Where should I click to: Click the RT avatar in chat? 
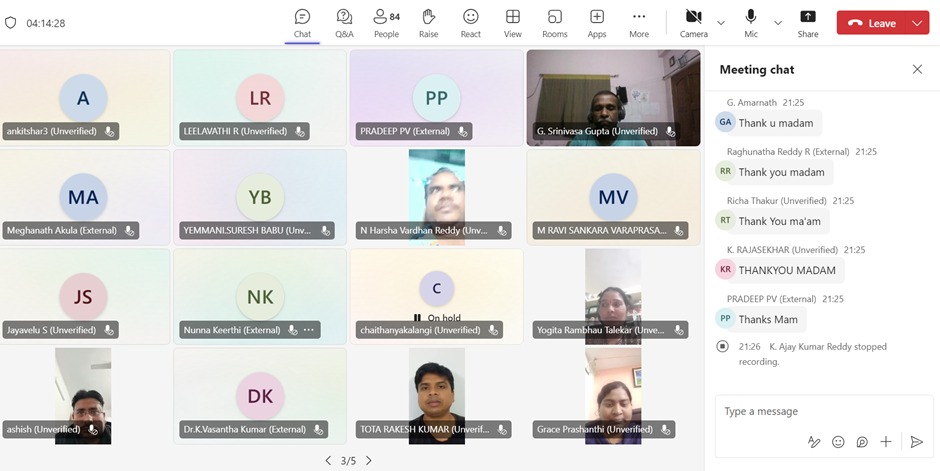(725, 221)
